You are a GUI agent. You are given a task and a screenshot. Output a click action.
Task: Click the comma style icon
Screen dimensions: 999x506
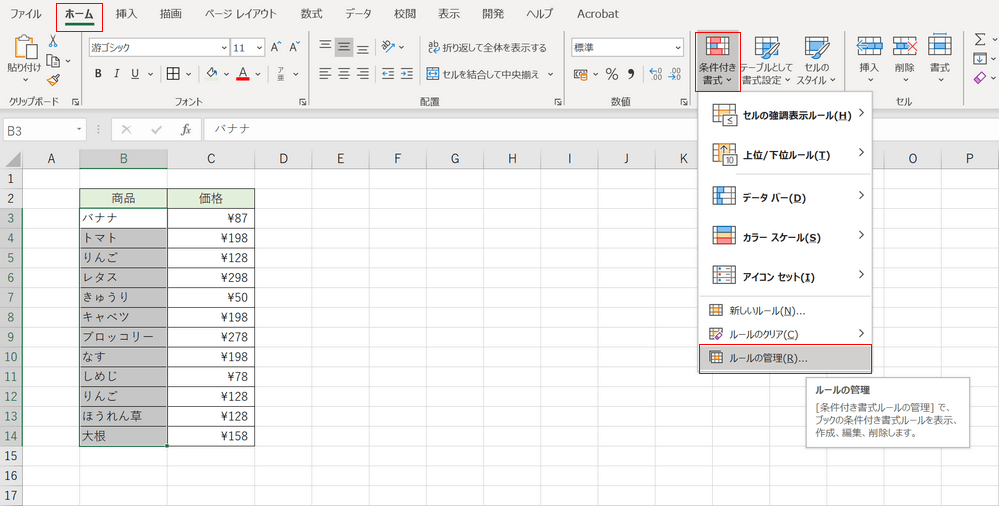631,75
